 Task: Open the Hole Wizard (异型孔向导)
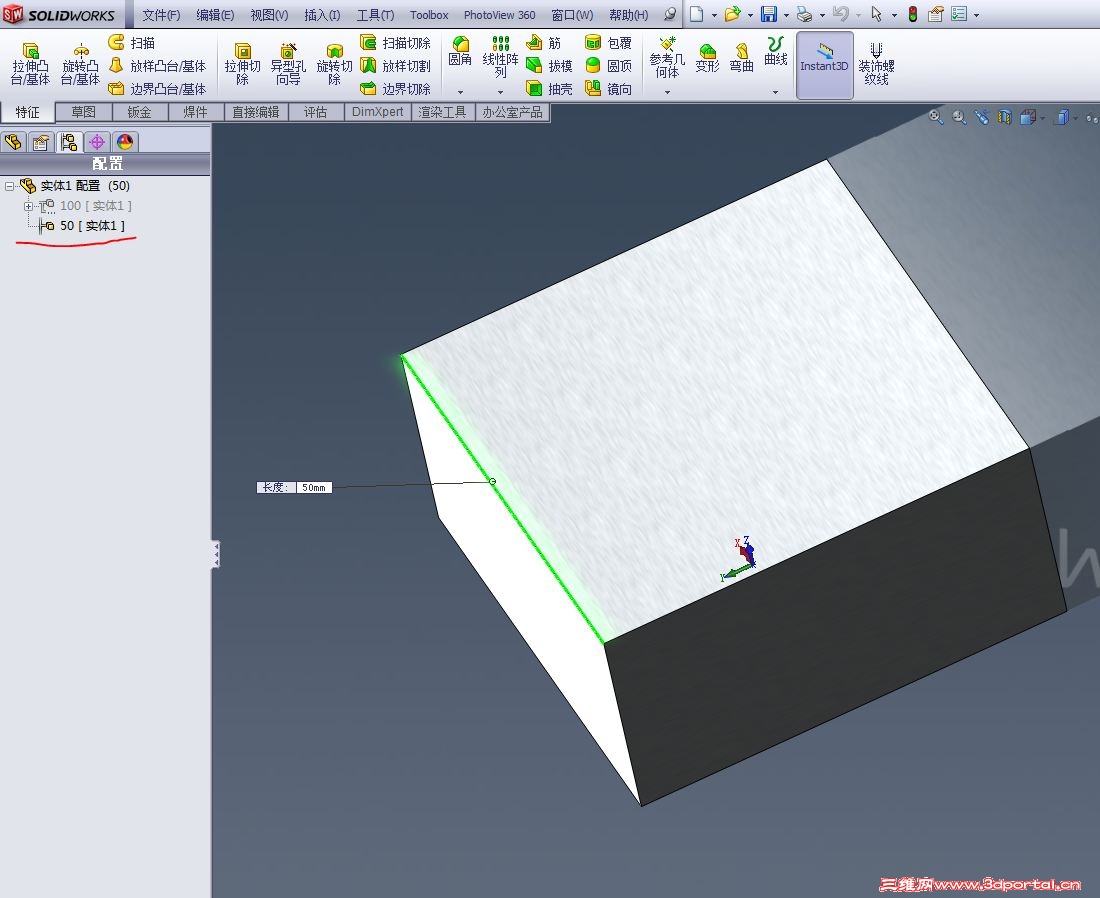pyautogui.click(x=288, y=64)
